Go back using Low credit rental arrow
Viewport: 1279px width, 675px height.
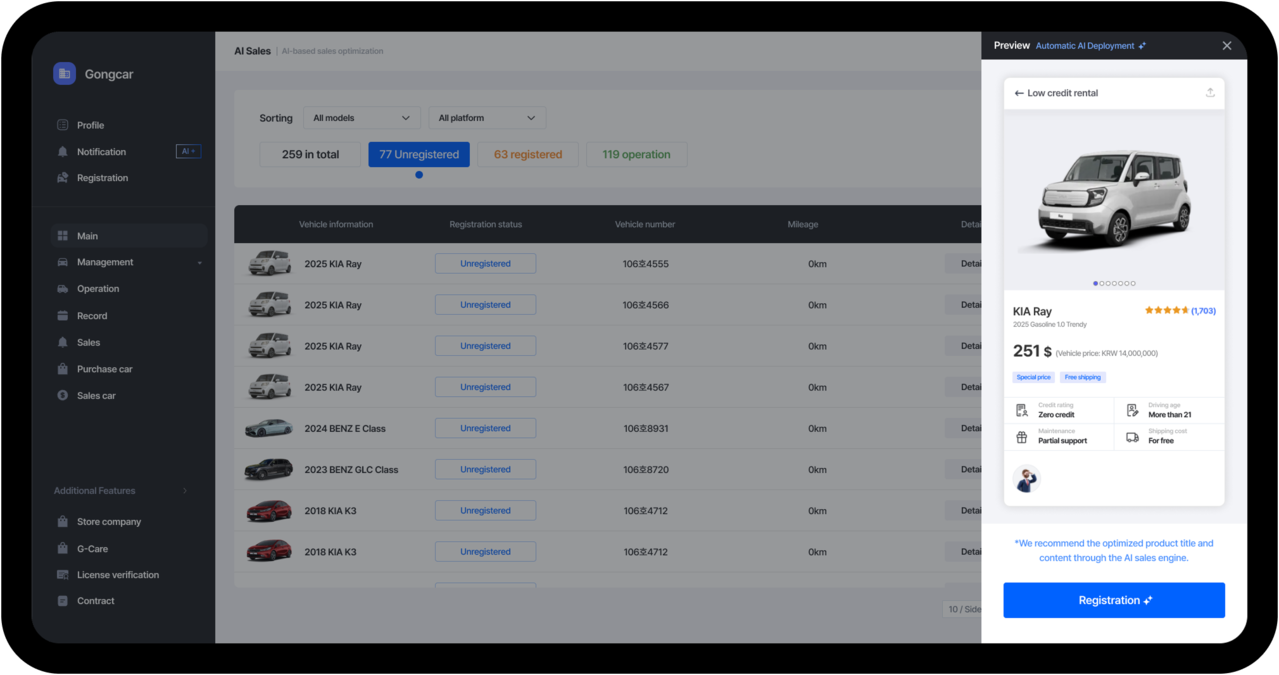coord(1019,93)
